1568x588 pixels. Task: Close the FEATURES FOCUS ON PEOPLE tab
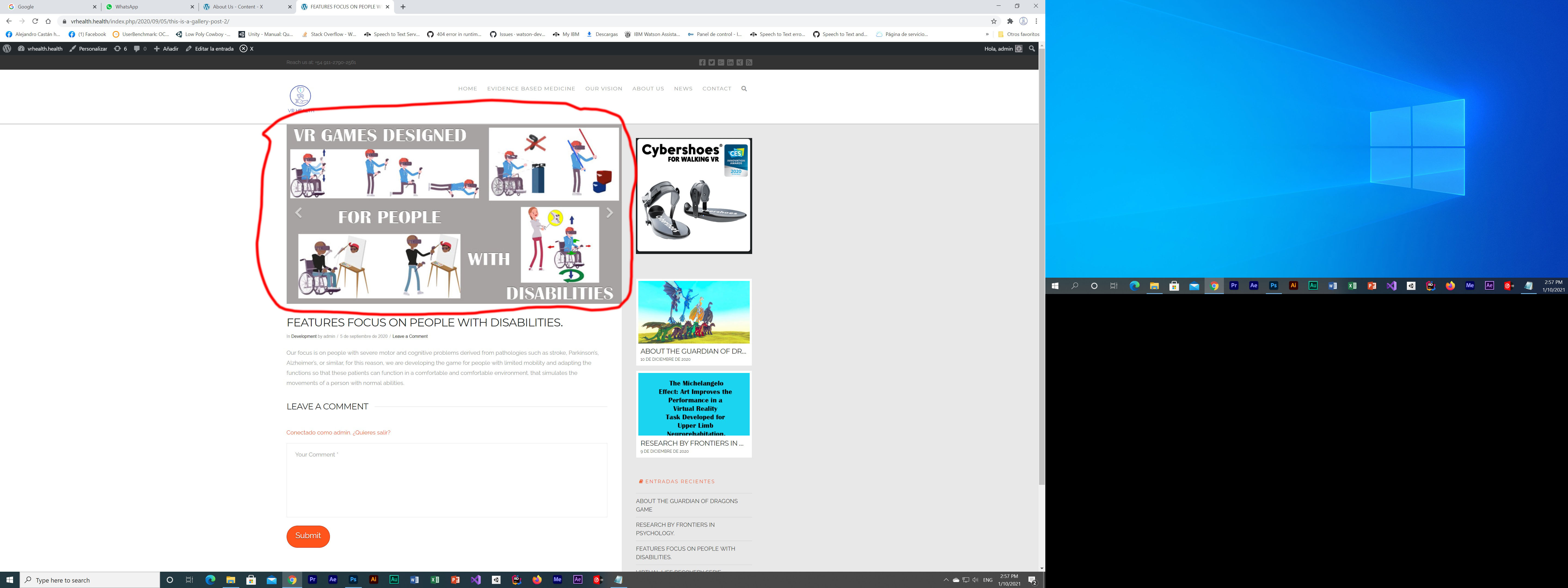pos(388,7)
